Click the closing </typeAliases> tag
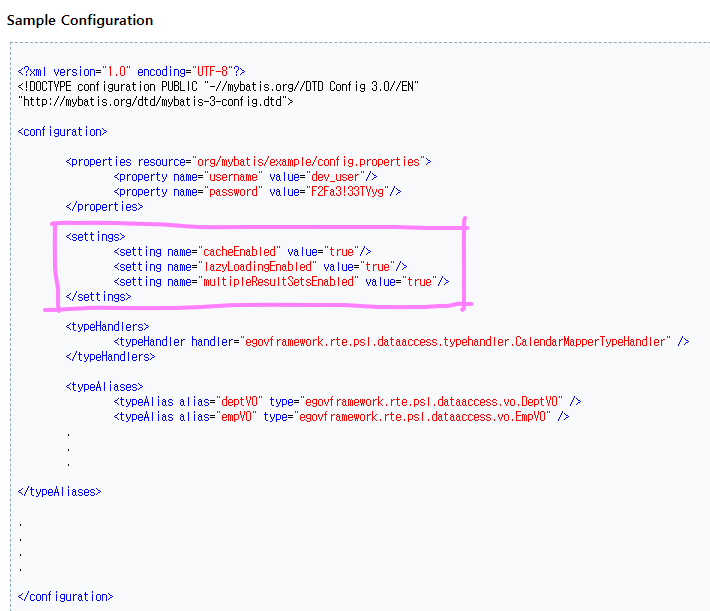This screenshot has height=611, width=710. pyautogui.click(x=59, y=492)
